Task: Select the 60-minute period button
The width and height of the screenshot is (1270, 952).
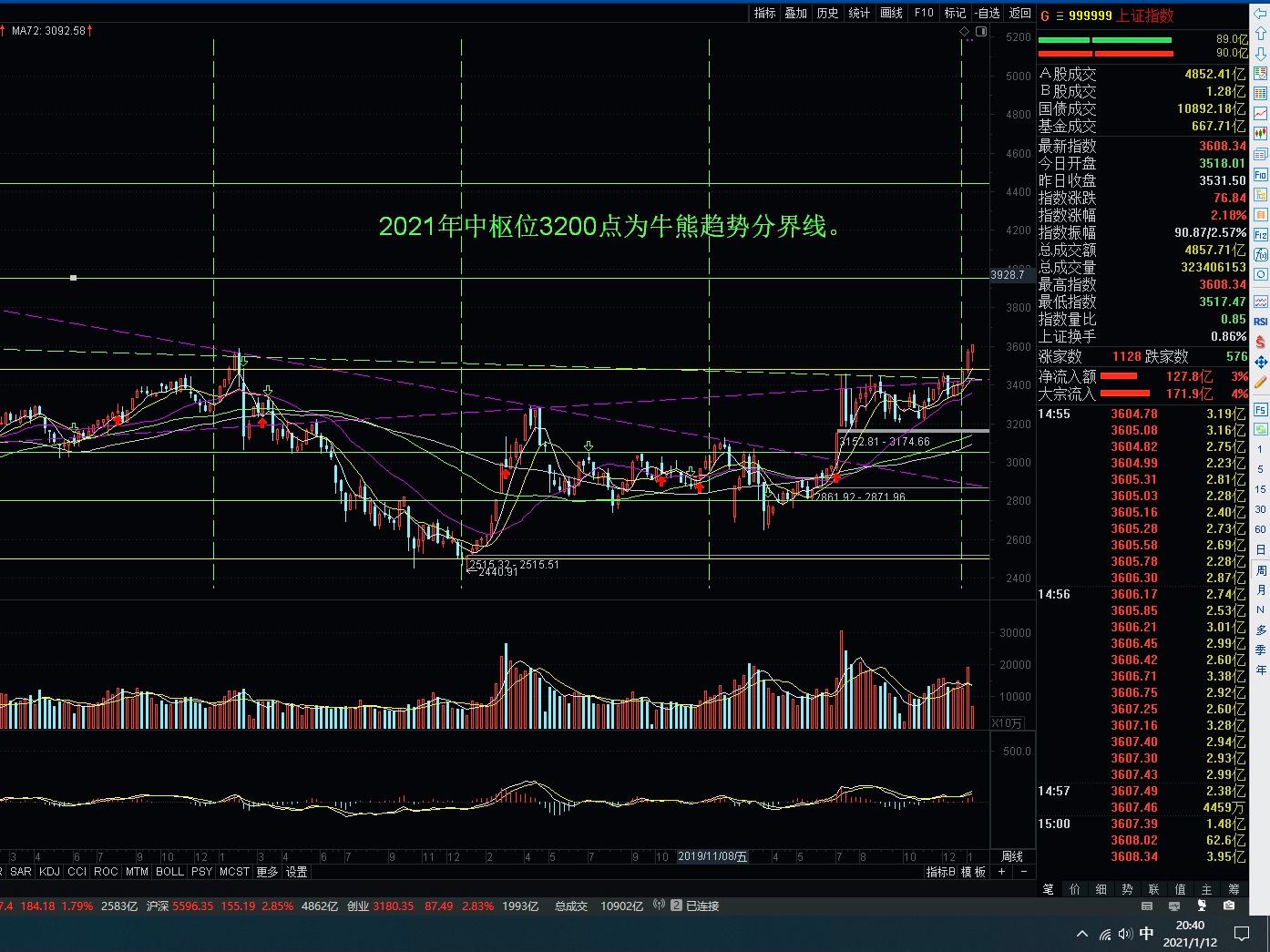Action: coord(1261,529)
